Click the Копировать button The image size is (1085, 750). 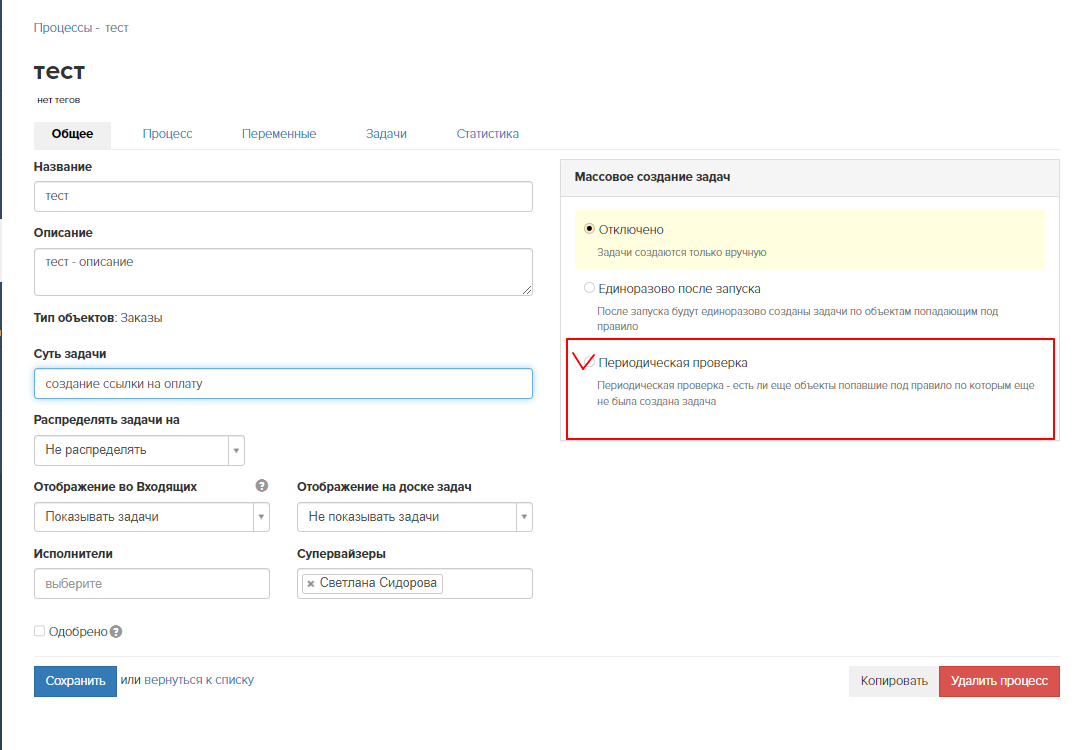pos(894,681)
